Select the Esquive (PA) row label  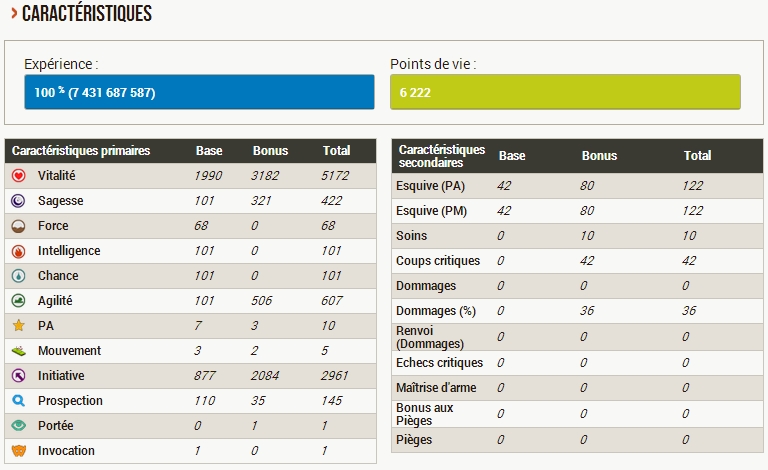tap(430, 186)
